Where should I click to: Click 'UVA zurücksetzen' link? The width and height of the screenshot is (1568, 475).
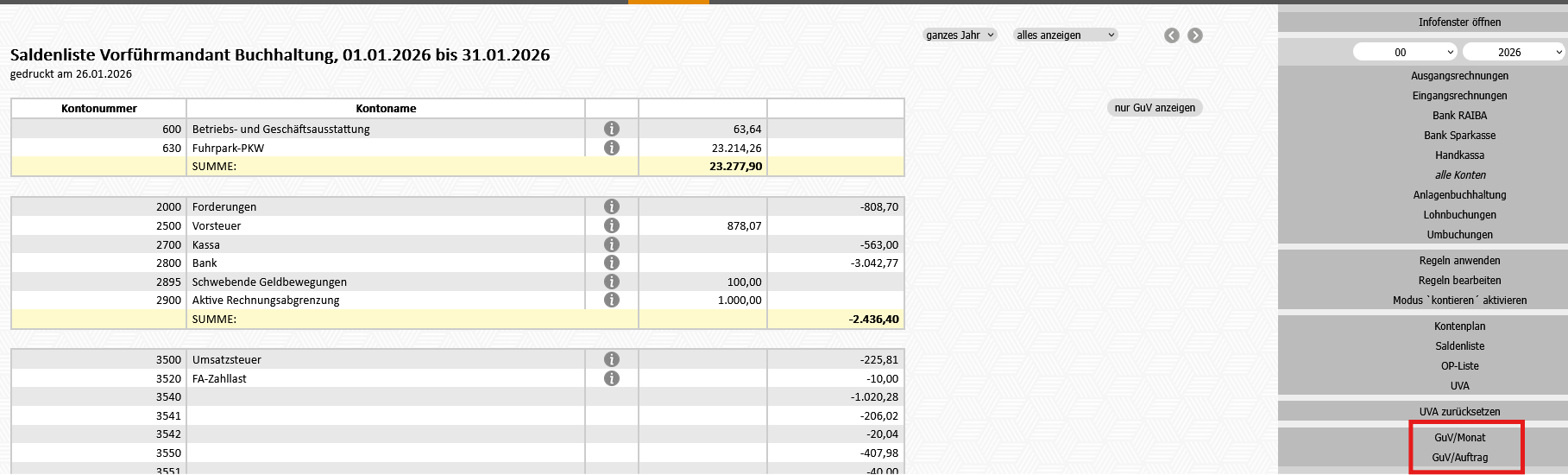pyautogui.click(x=1459, y=412)
